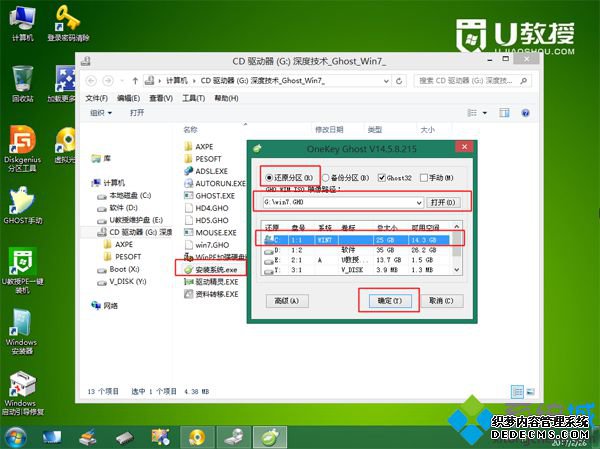Viewport: 600px width, 449px height.
Task: Select V_DISK (Y:) in navigation tree
Action: 122,282
